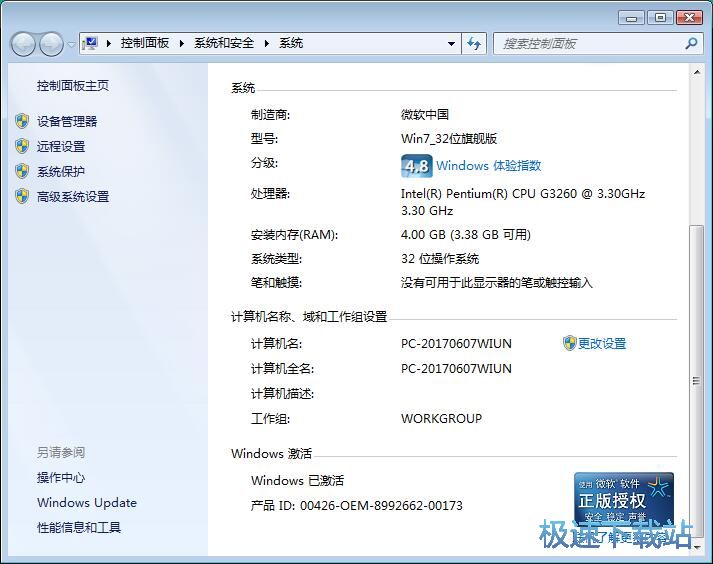Click the 正版授权 genuine Microsoft badge
The width and height of the screenshot is (713, 564).
[623, 499]
